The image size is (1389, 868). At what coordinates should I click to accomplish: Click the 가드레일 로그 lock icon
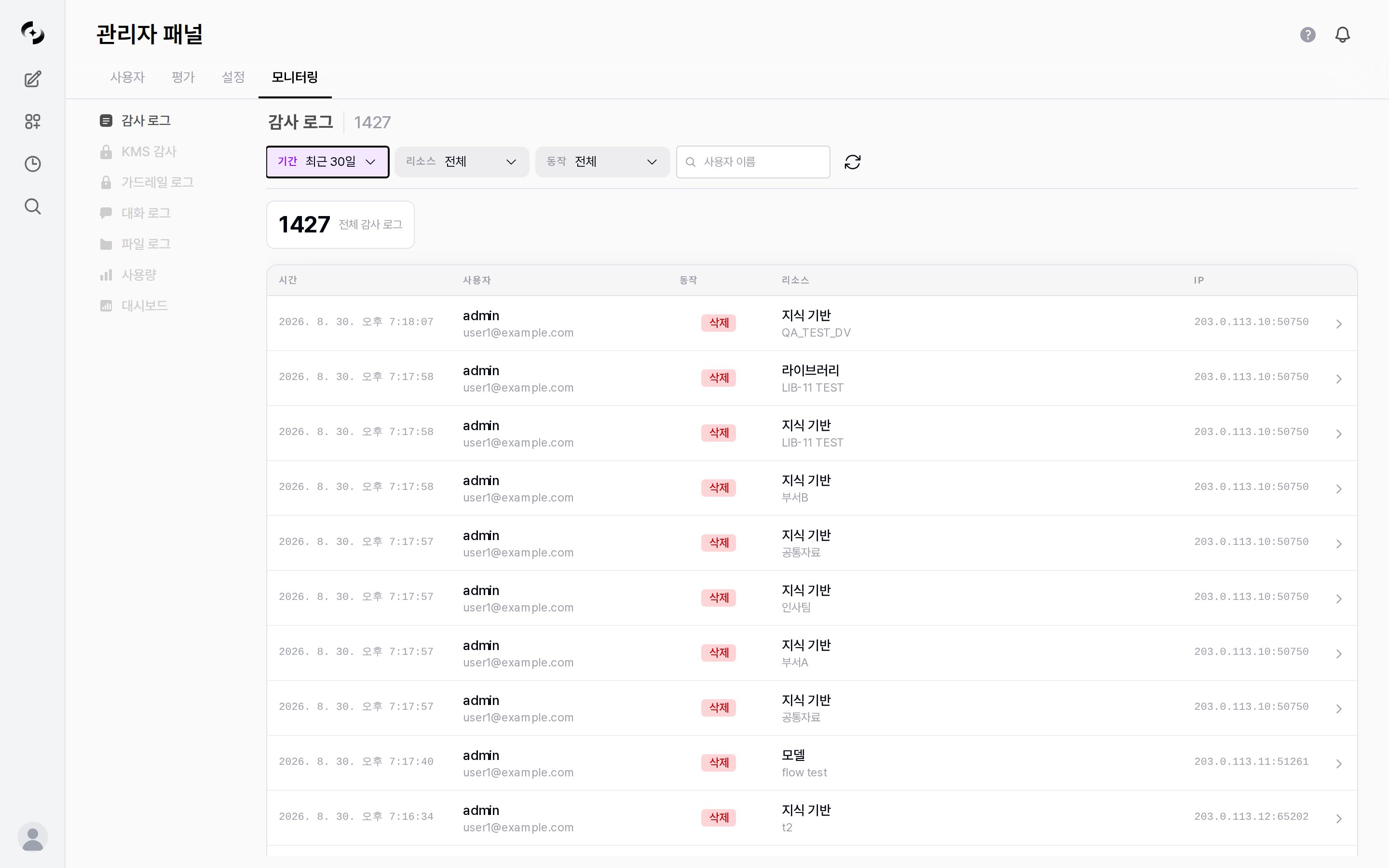(x=106, y=183)
